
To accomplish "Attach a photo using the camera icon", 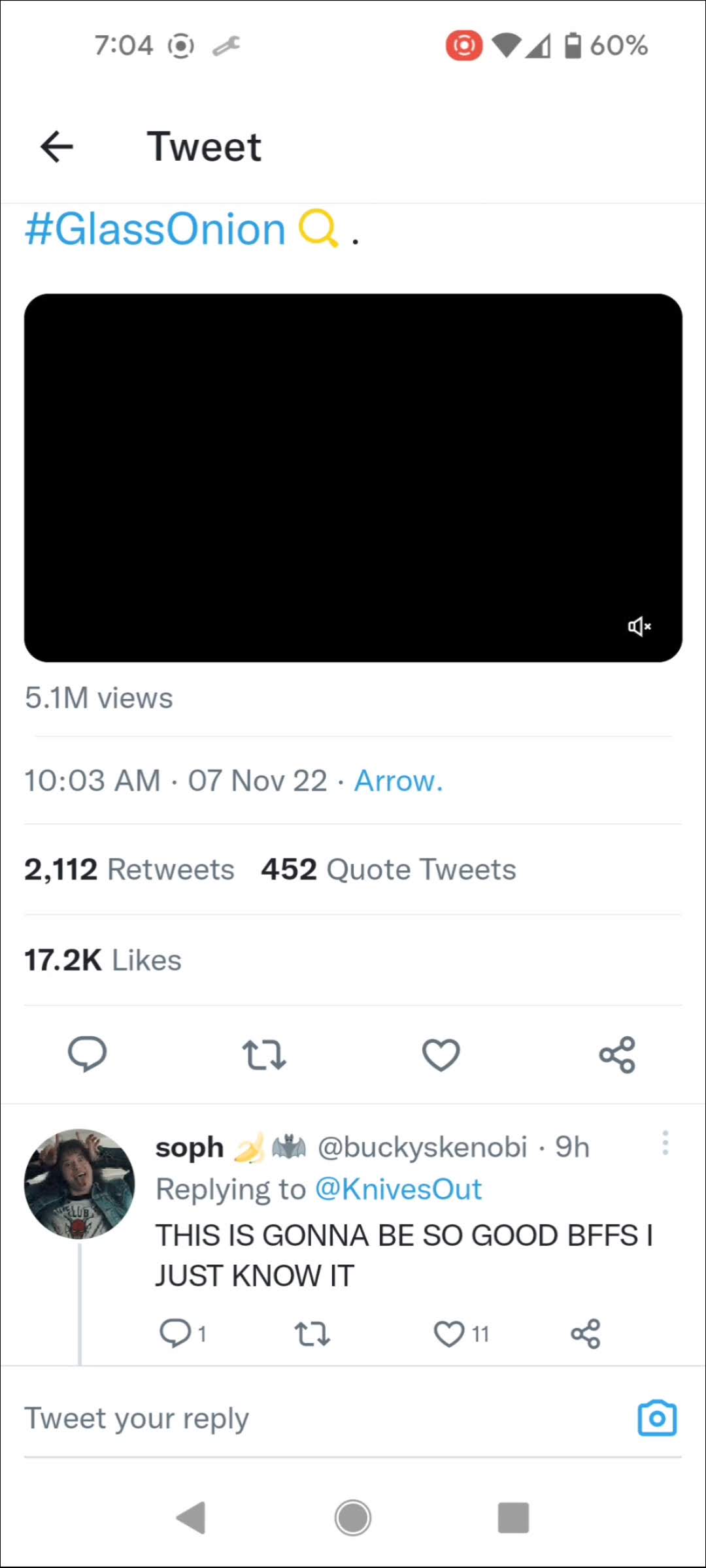I will tap(657, 1418).
